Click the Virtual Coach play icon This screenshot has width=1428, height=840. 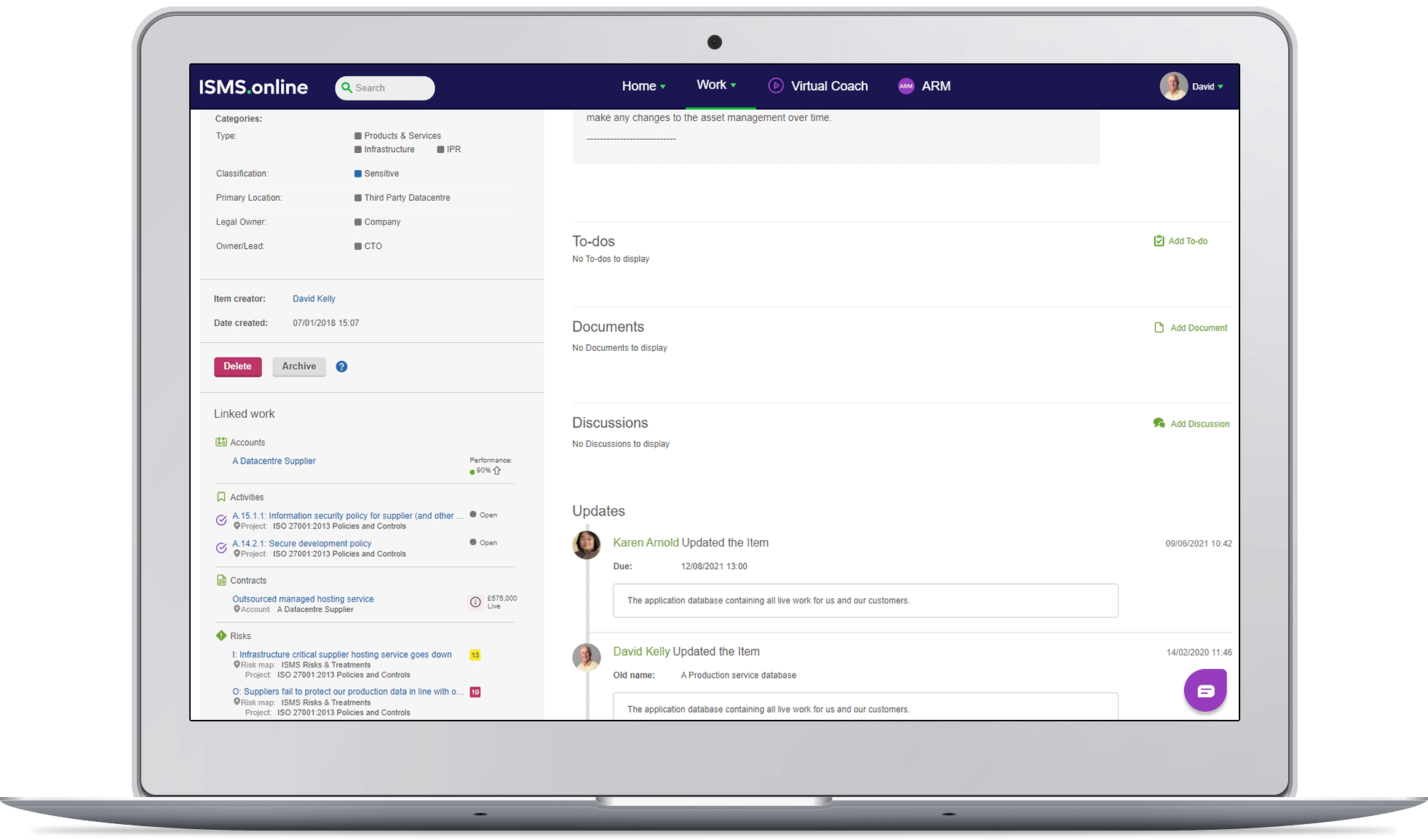coord(776,86)
